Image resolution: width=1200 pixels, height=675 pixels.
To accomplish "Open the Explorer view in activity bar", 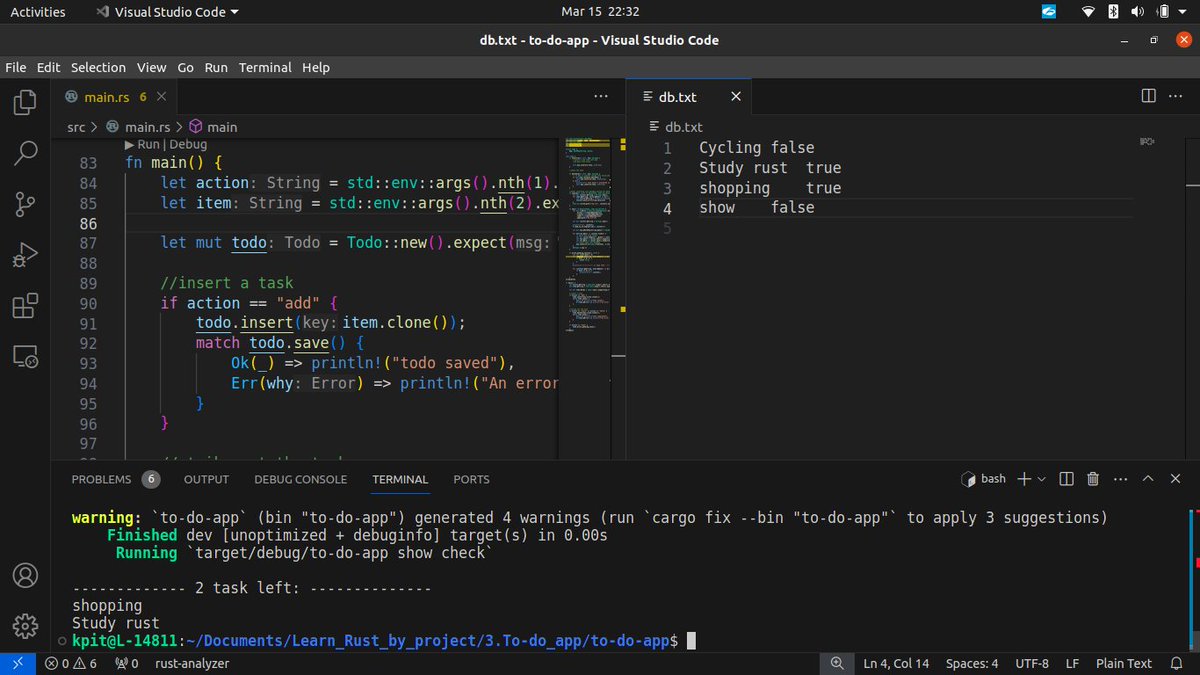I will coord(25,102).
